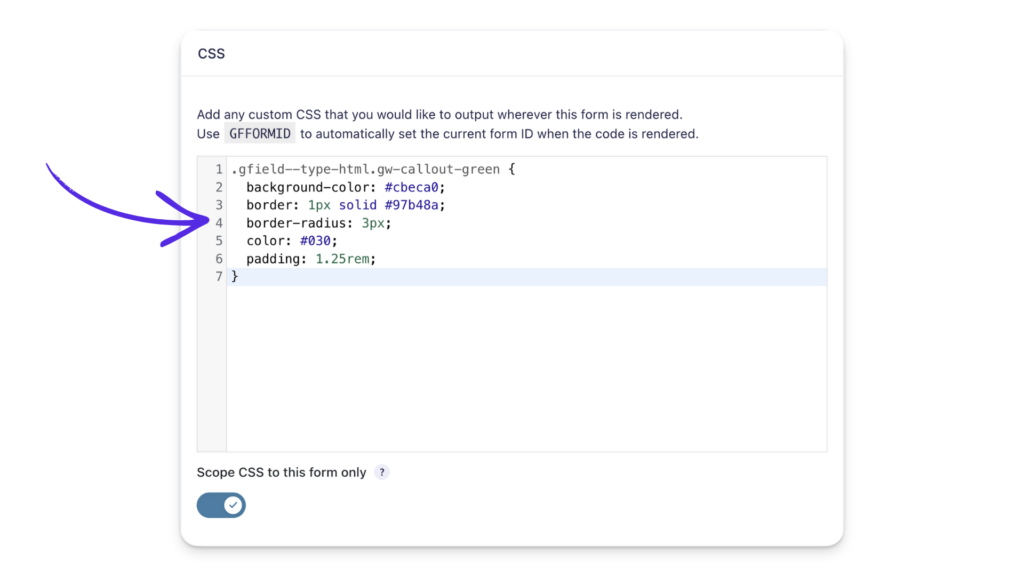1024x576 pixels.
Task: Click the padding: 1.25rem line
Action: (x=311, y=259)
